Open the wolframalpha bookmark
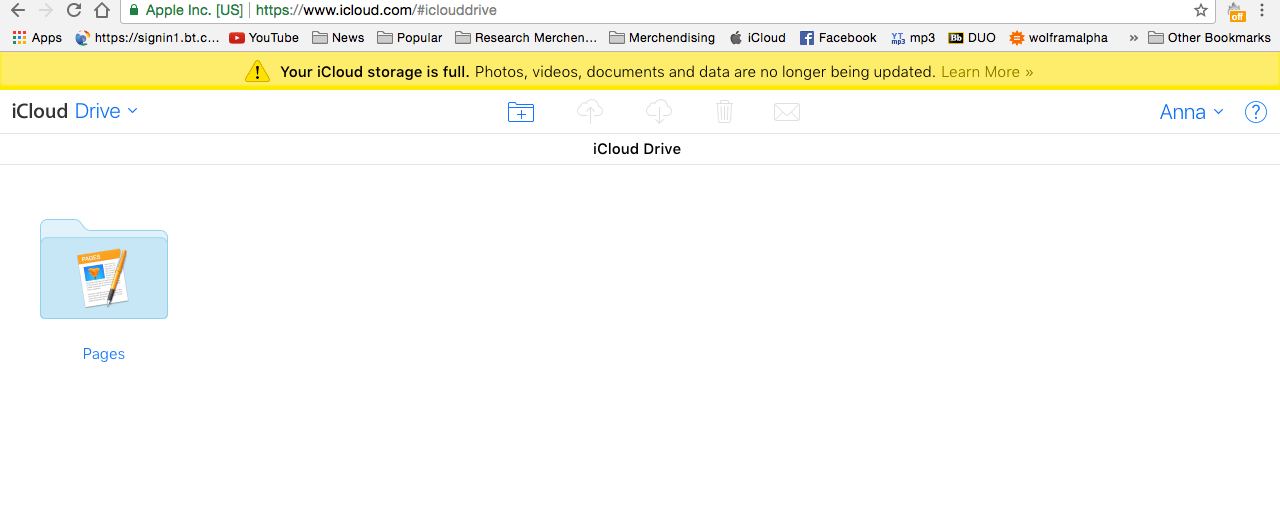The image size is (1280, 529). click(1058, 38)
